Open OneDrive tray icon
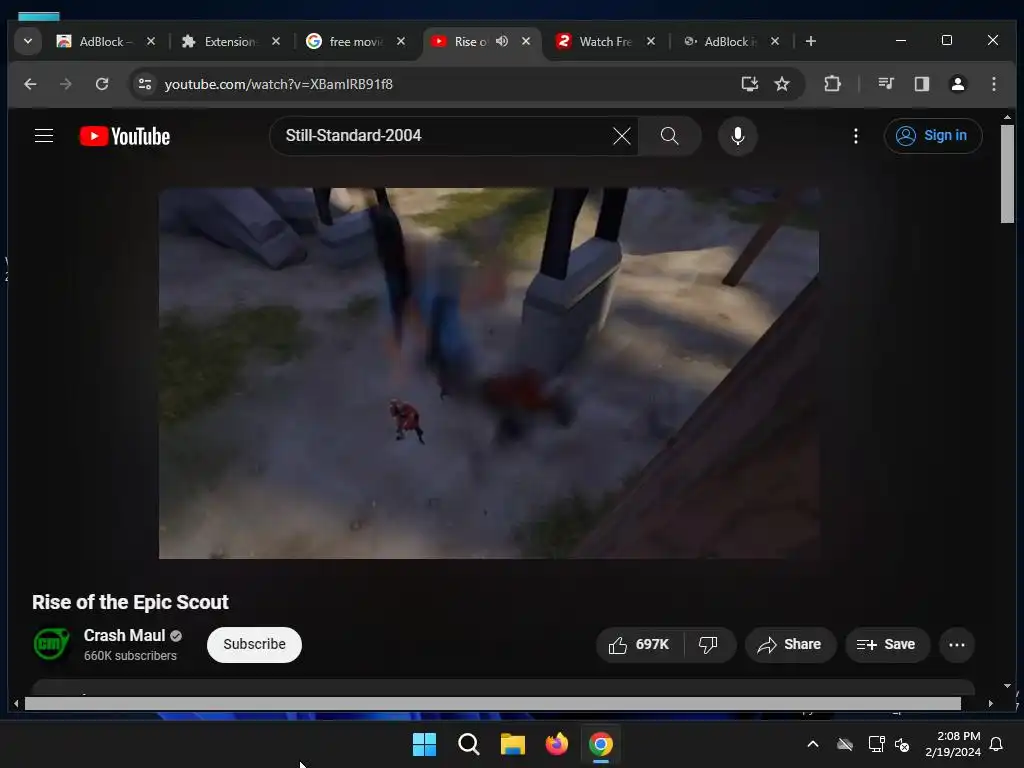 (x=845, y=744)
